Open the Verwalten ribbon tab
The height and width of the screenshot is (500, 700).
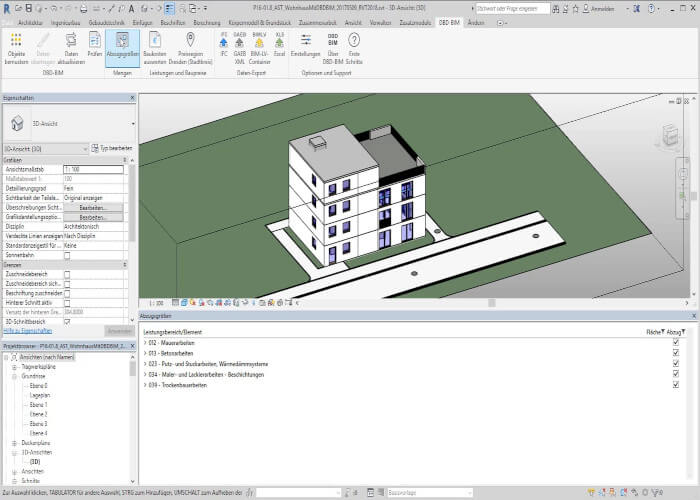coord(380,22)
